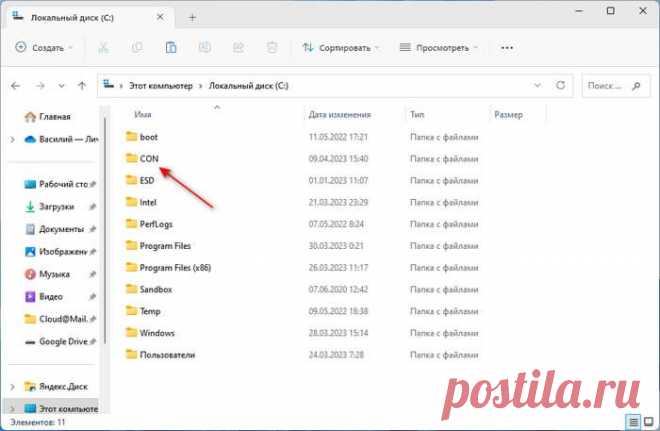Click the Share icon in toolbar

tap(239, 48)
